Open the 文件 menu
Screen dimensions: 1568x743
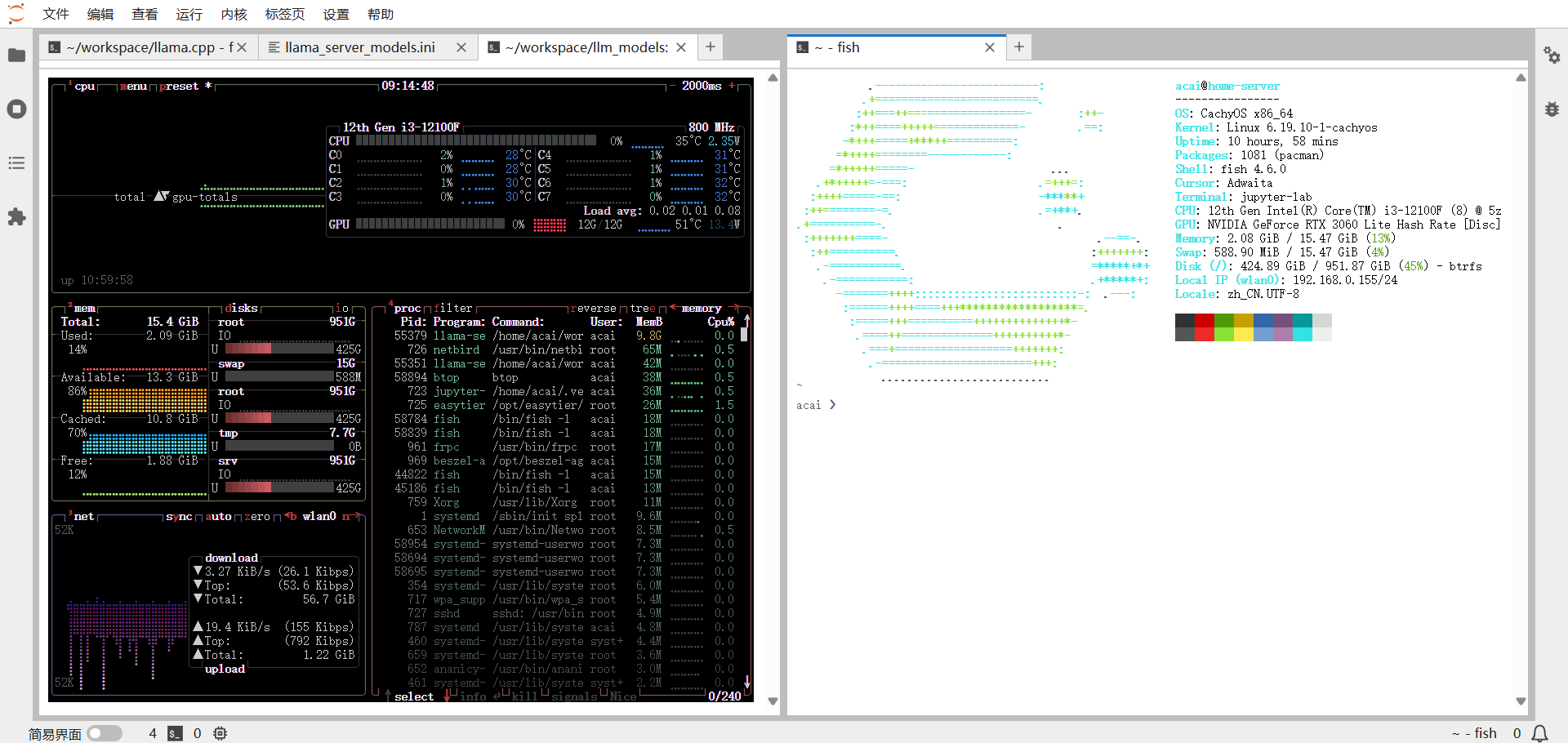[x=56, y=14]
